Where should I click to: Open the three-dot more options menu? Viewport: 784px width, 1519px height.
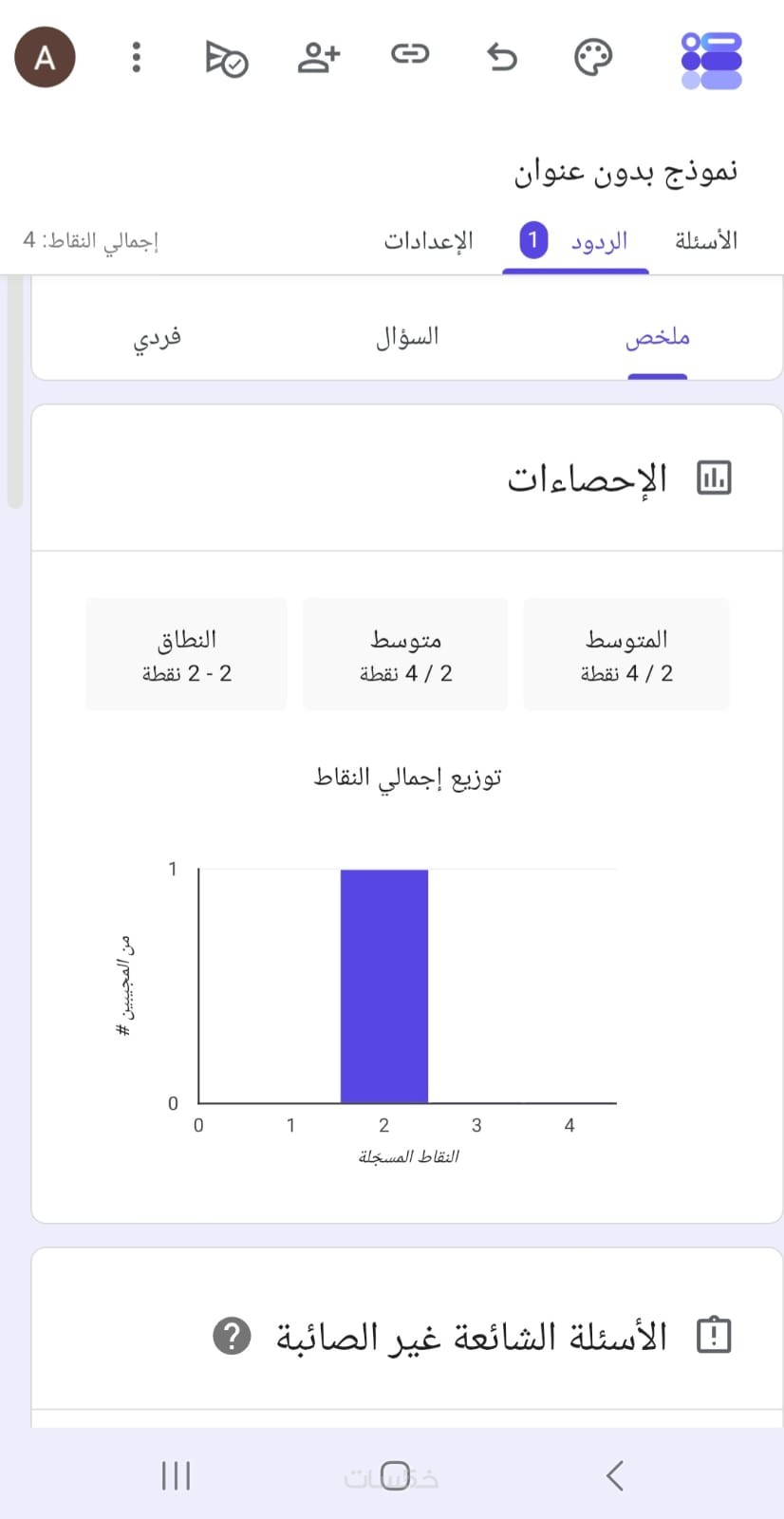point(136,58)
